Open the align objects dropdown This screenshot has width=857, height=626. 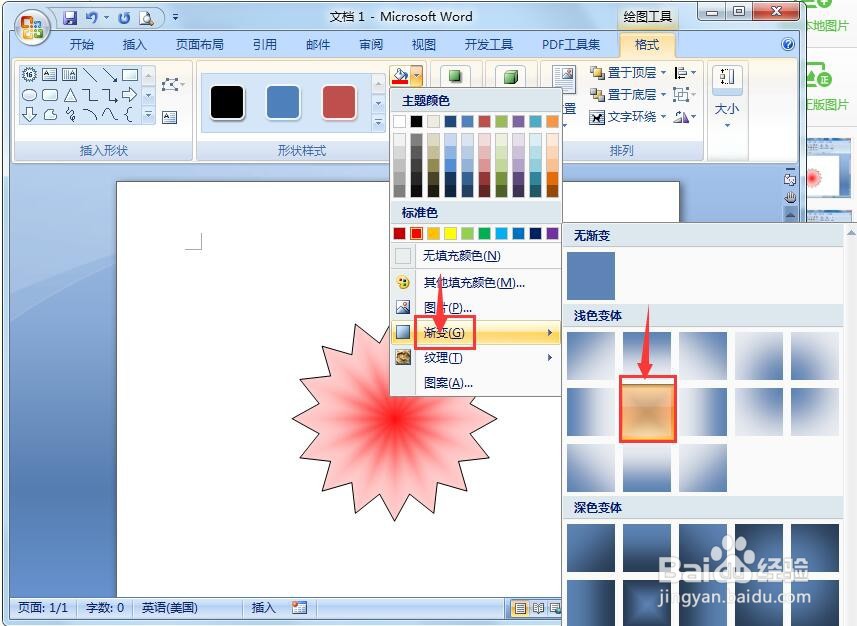coord(685,73)
